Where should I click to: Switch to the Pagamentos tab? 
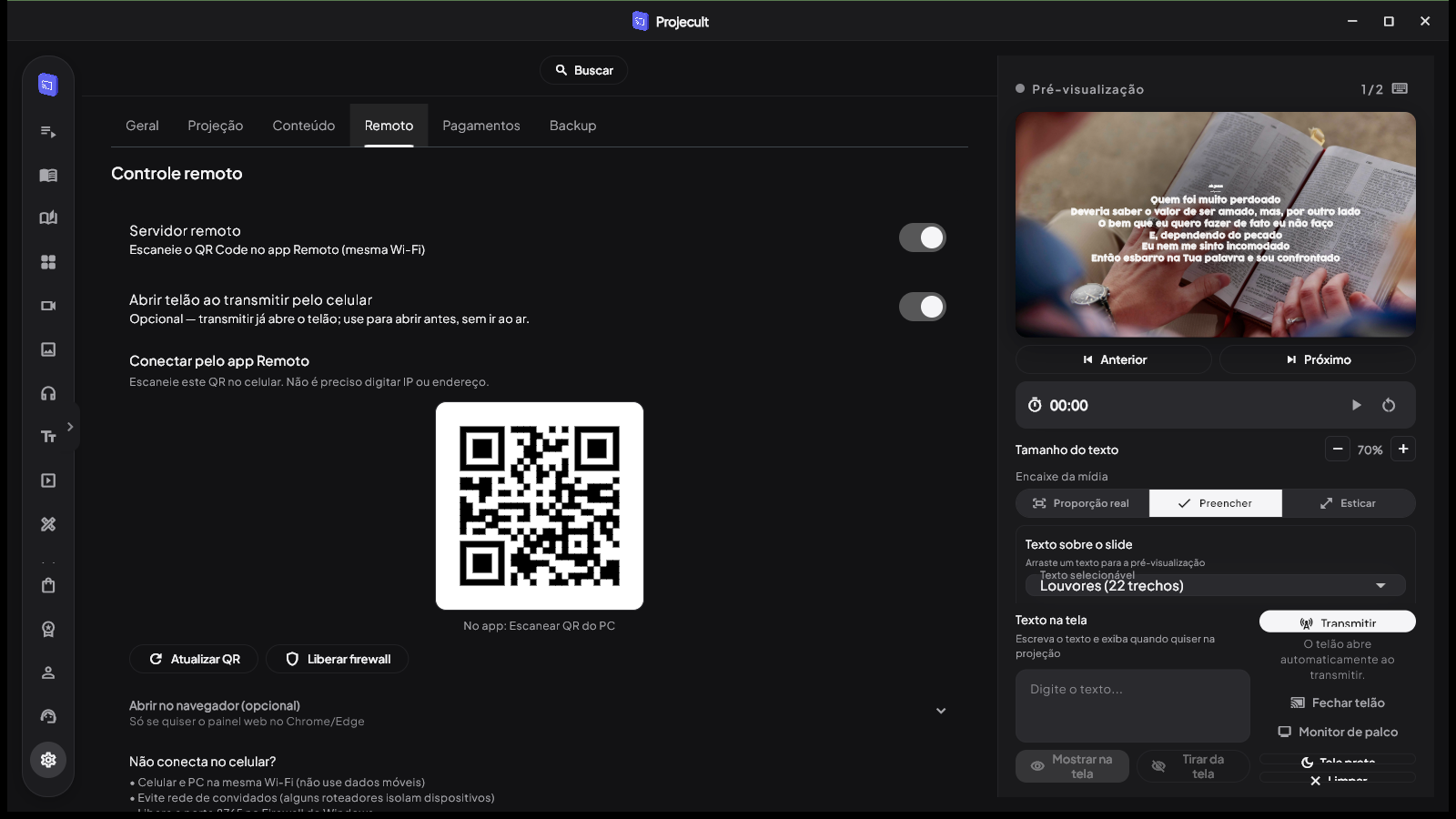tap(481, 126)
